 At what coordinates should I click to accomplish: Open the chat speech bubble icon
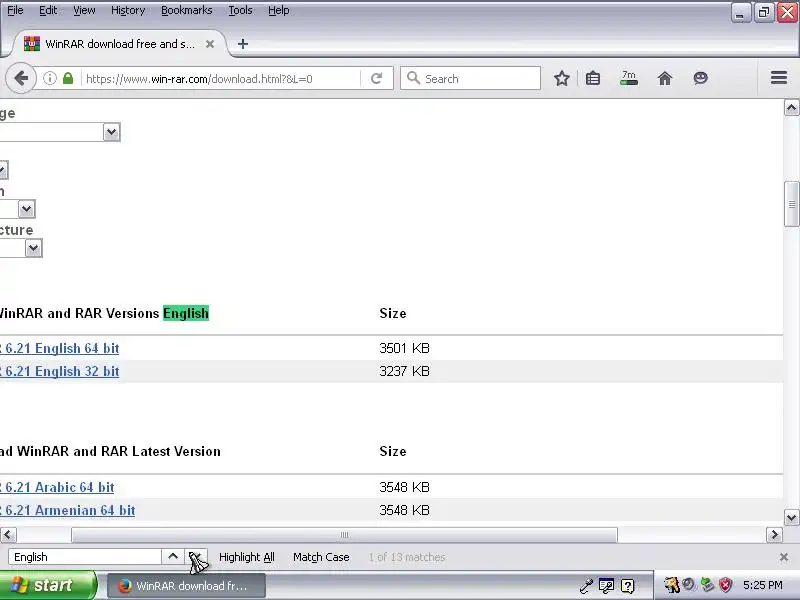[701, 78]
